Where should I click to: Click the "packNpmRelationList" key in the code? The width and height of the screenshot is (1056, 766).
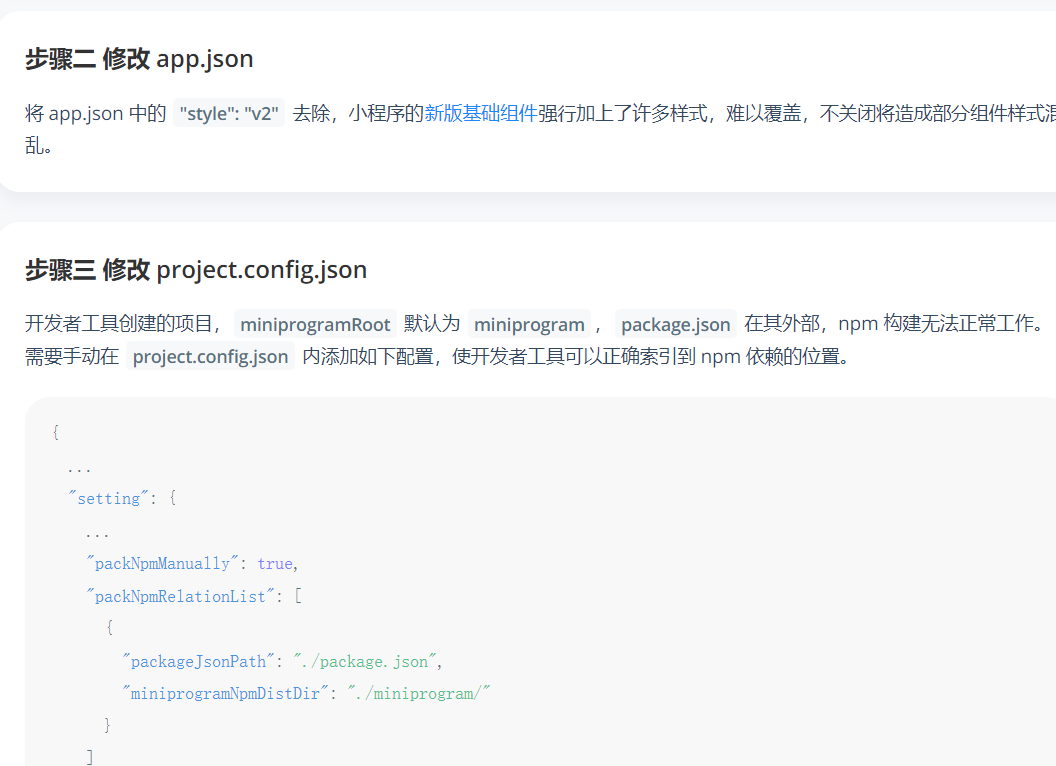(183, 596)
